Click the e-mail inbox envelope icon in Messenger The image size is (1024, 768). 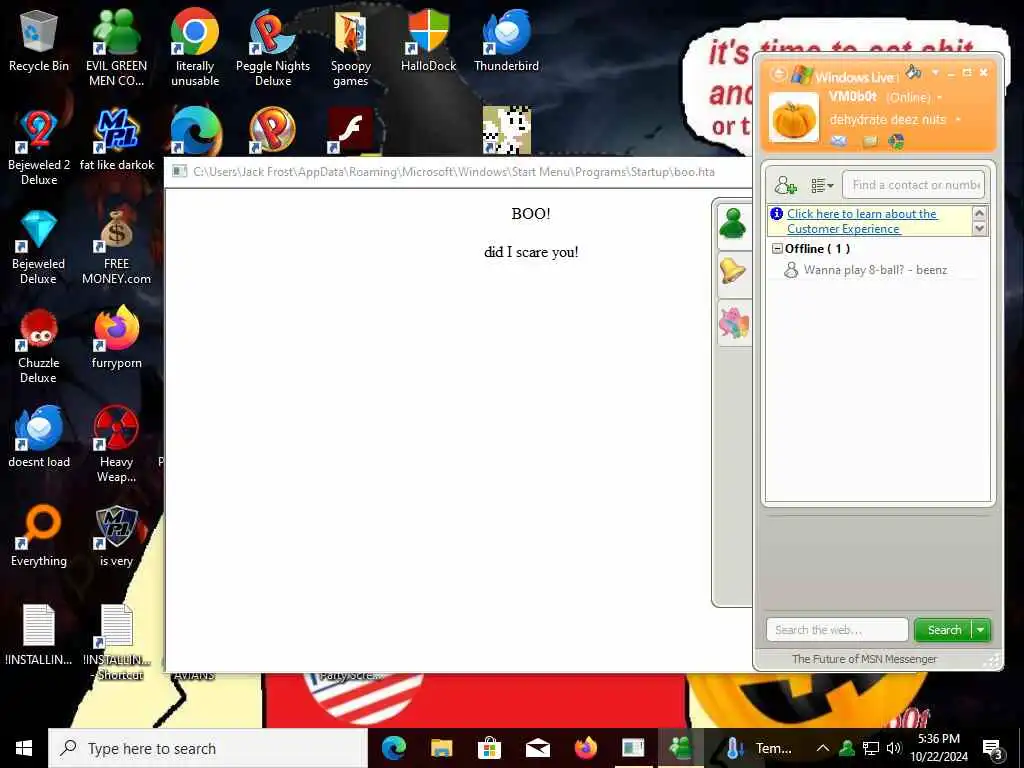click(839, 140)
